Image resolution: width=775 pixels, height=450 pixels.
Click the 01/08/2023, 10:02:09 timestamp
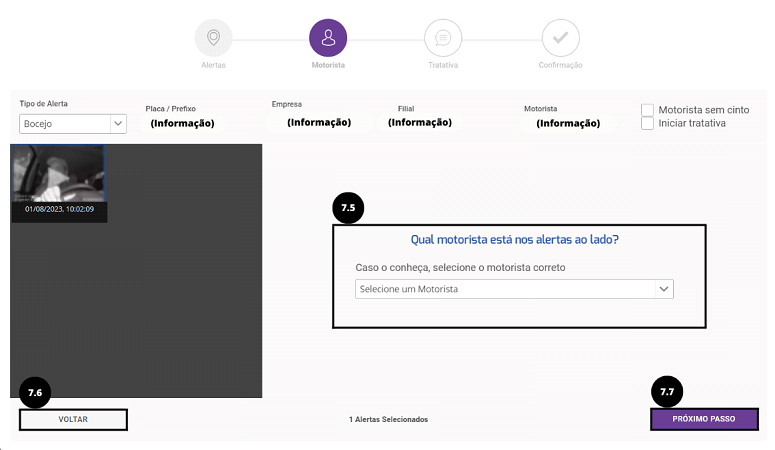click(x=59, y=209)
